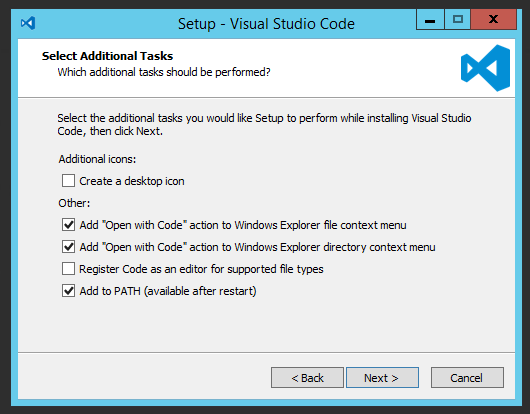
Task: Click the Select Additional Tasks heading
Action: click(107, 56)
